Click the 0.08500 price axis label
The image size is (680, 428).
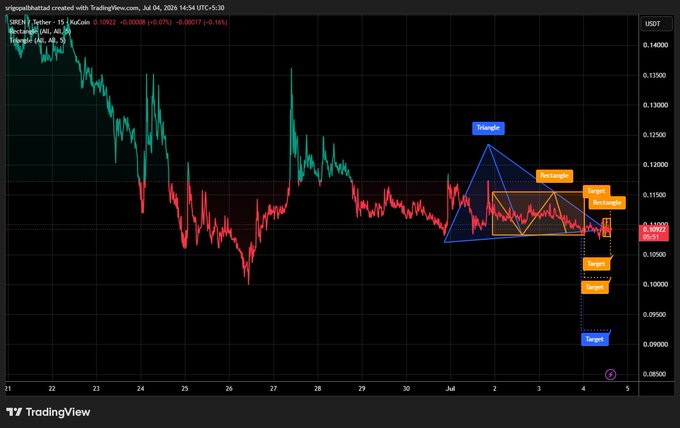point(655,374)
